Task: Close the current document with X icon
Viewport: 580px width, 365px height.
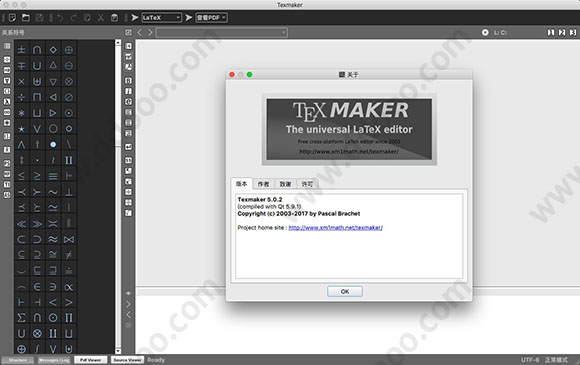Action: pos(485,33)
